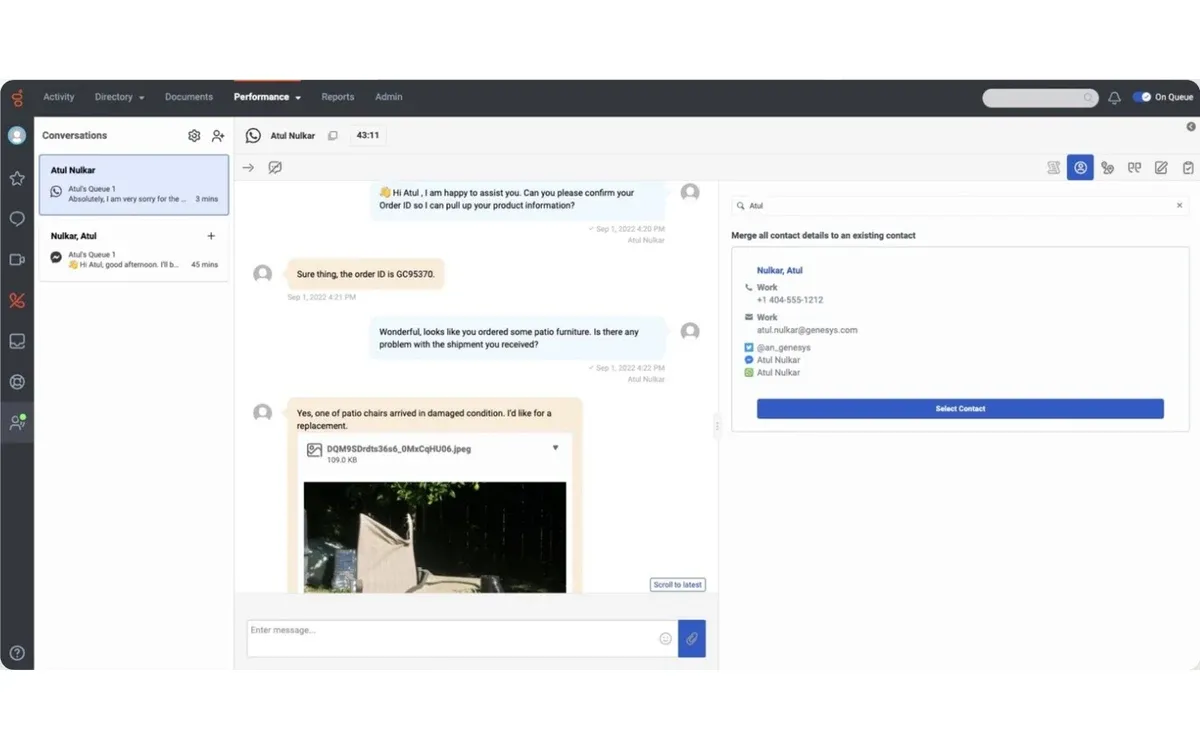Screen dimensions: 1200x750
Task: Open the Documents menu
Action: pos(189,97)
